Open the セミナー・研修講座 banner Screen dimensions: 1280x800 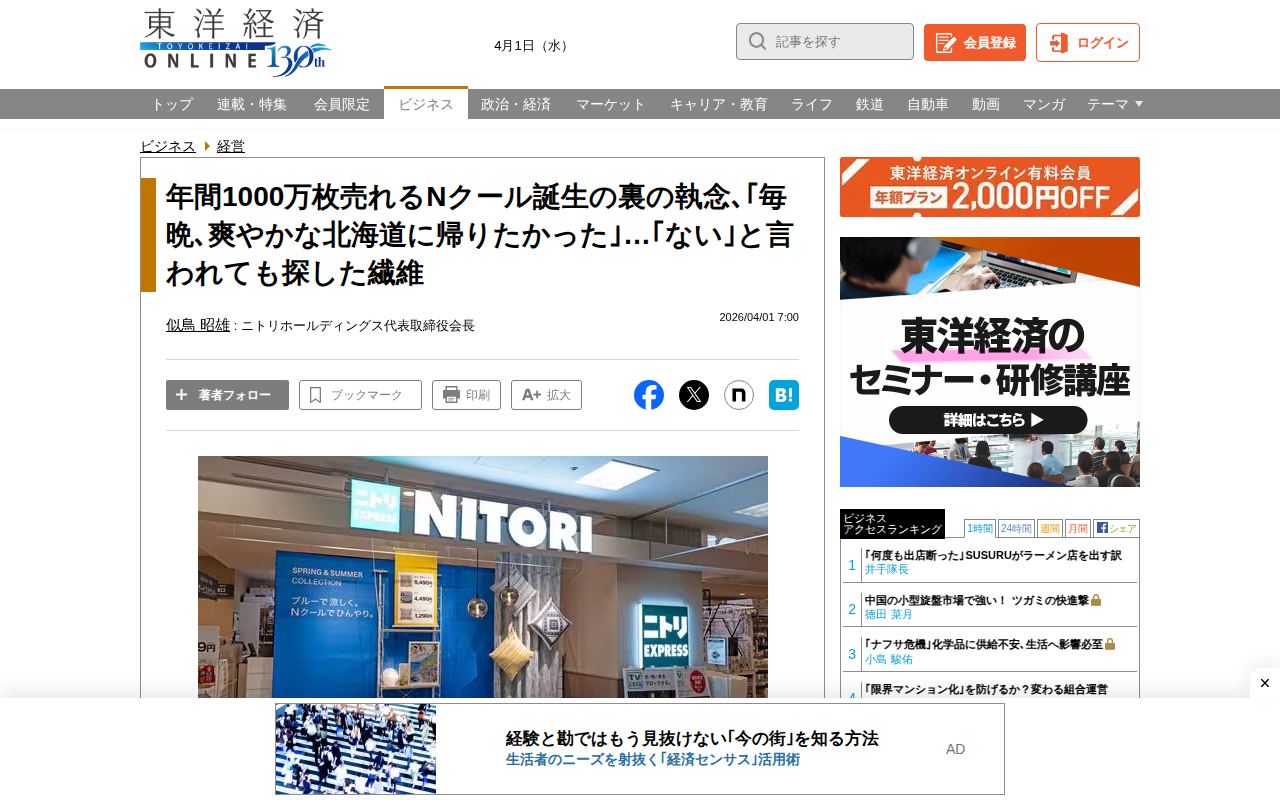[990, 362]
